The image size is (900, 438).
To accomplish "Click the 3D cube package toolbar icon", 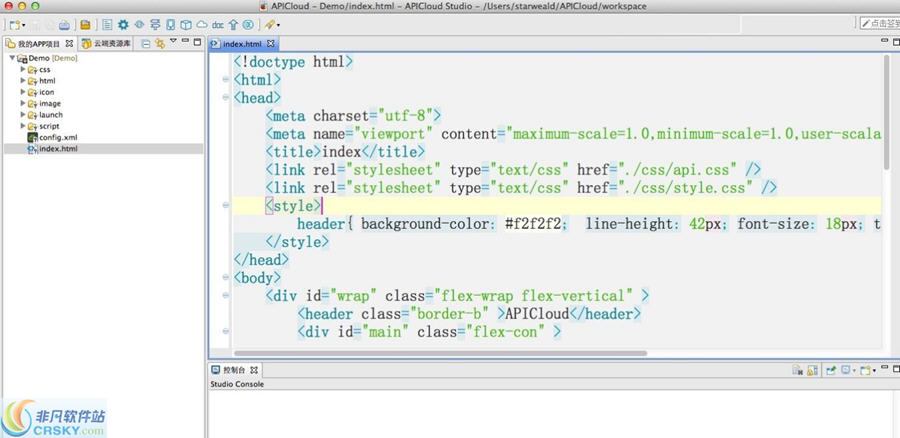I will (186, 25).
